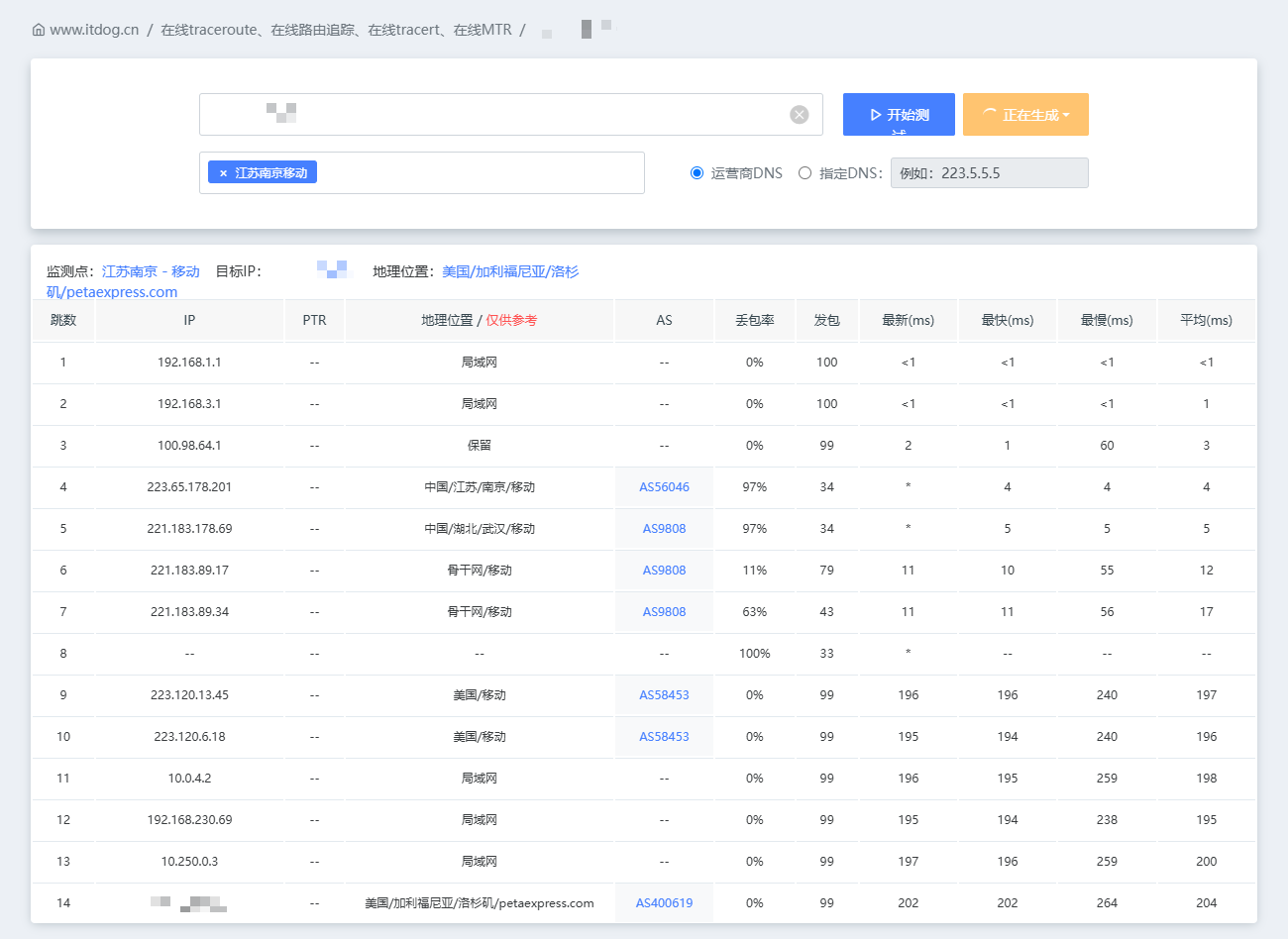1288x939 pixels.
Task: Open AS9808 link in hop 5
Action: (x=664, y=529)
